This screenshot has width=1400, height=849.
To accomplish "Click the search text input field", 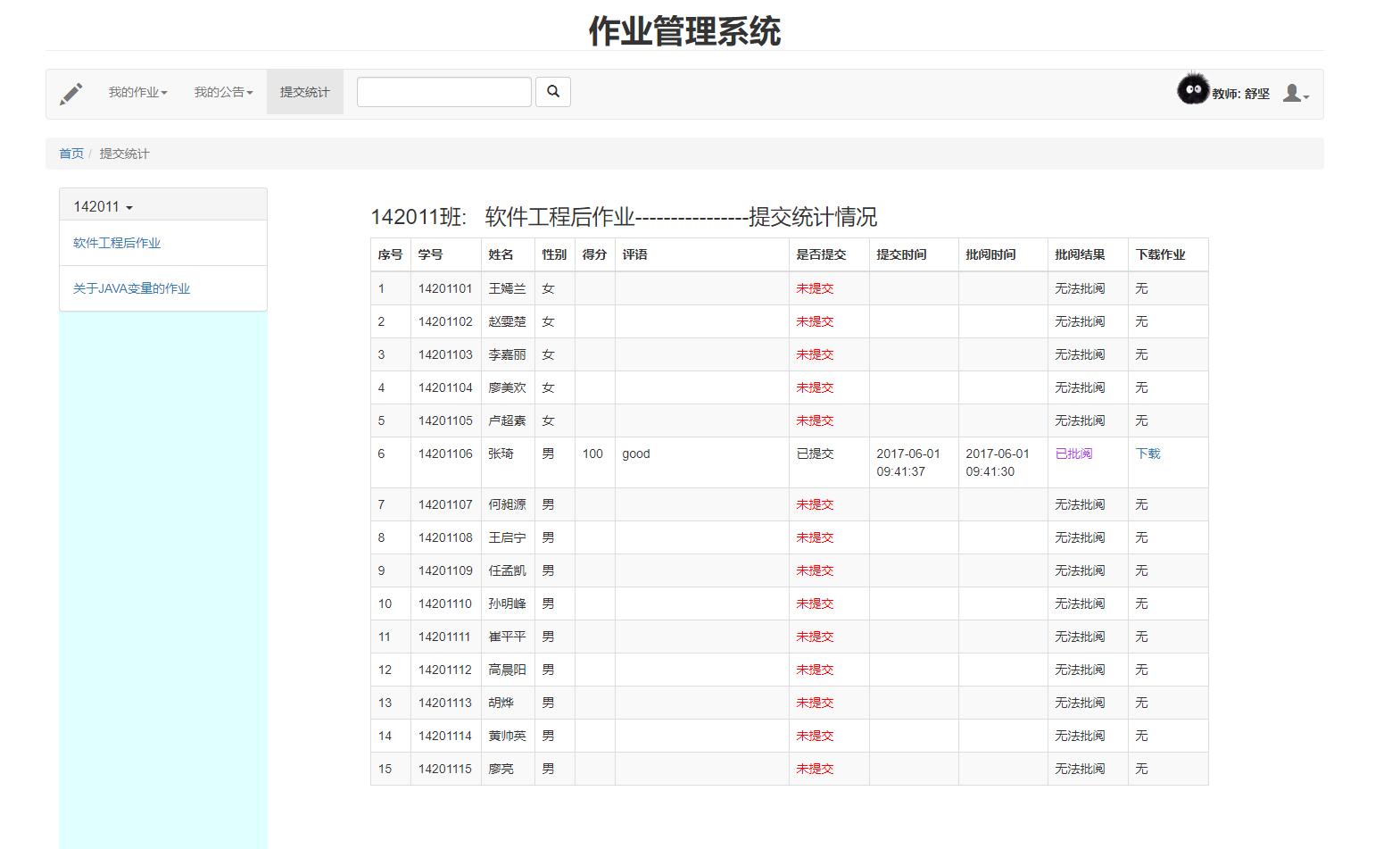I will [x=443, y=92].
